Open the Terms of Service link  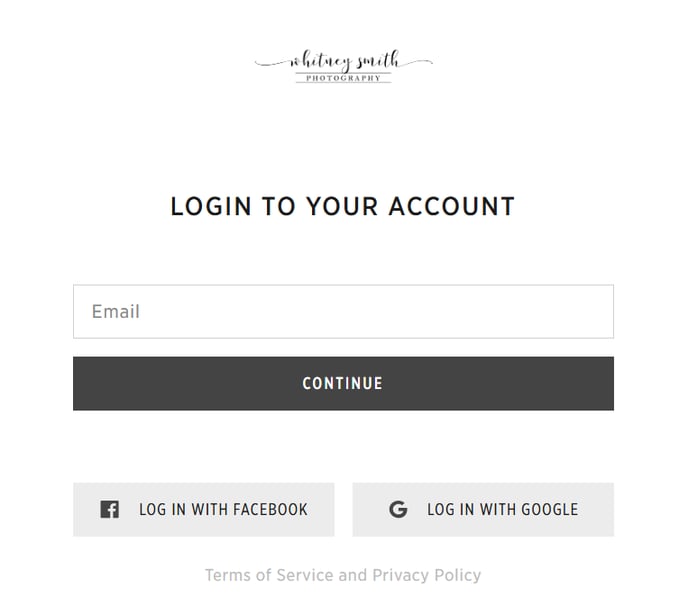pos(269,575)
